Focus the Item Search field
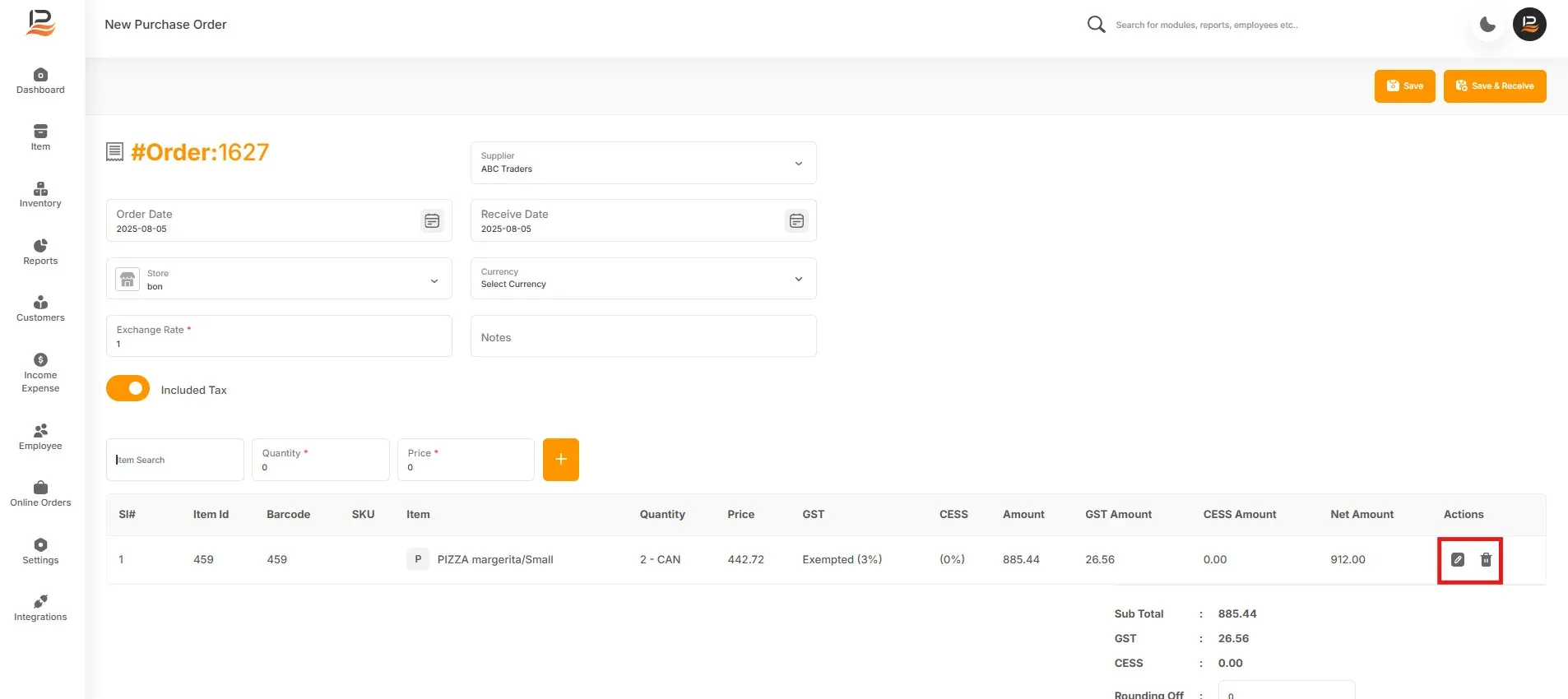 pyautogui.click(x=175, y=460)
